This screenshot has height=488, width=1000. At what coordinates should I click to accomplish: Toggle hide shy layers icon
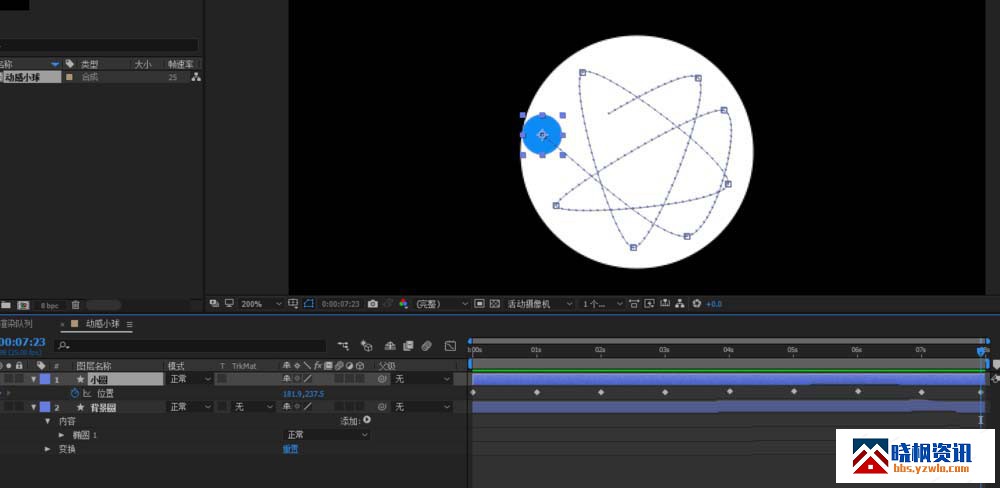[390, 346]
